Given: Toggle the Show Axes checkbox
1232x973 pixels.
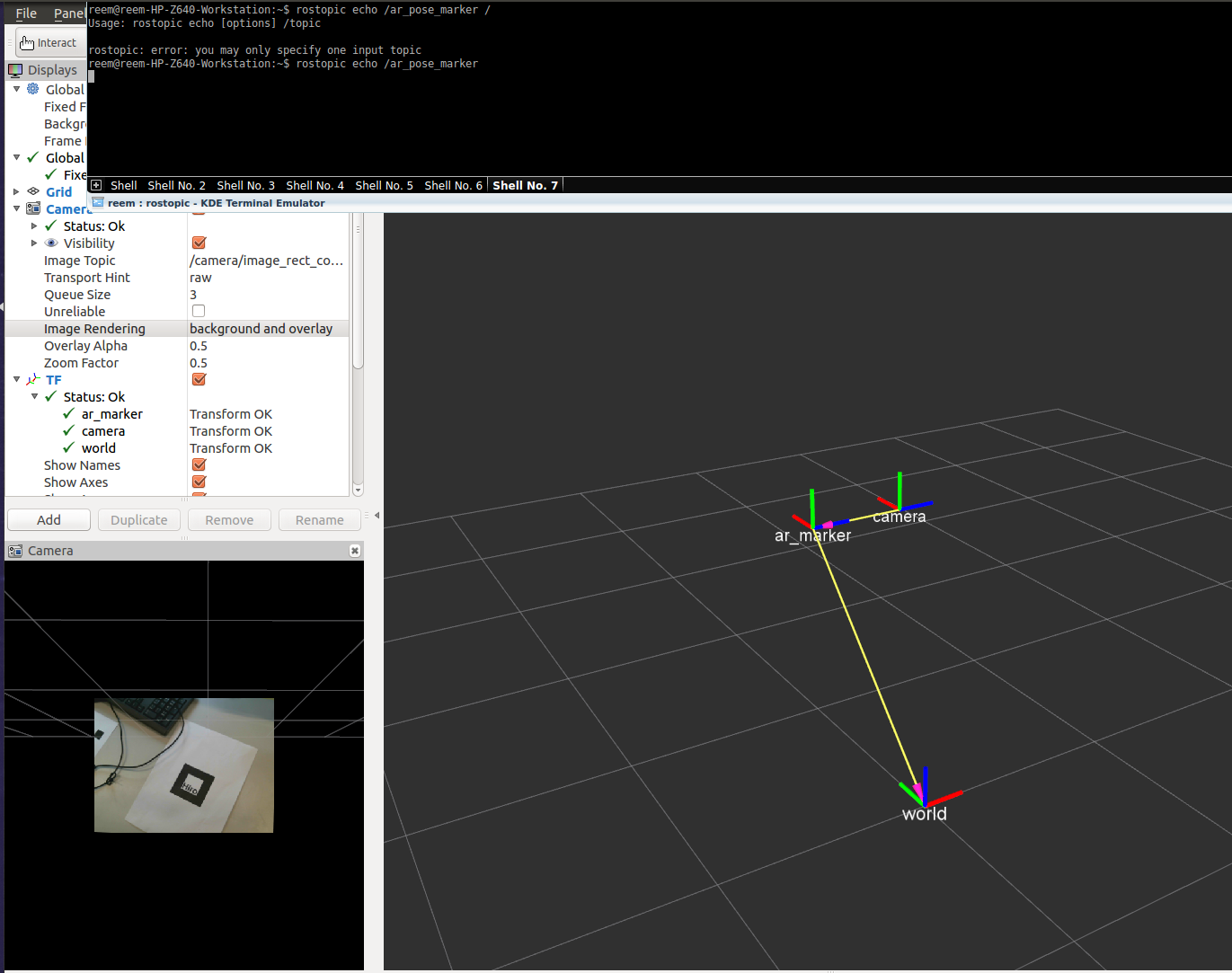Looking at the screenshot, I should 199,482.
